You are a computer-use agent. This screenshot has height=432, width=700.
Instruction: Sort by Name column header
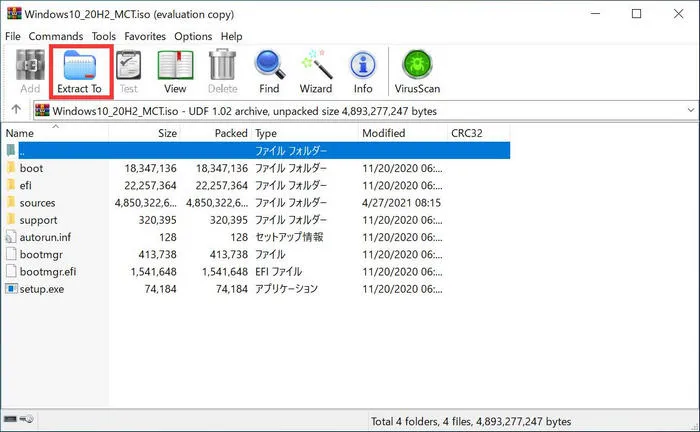(55, 133)
